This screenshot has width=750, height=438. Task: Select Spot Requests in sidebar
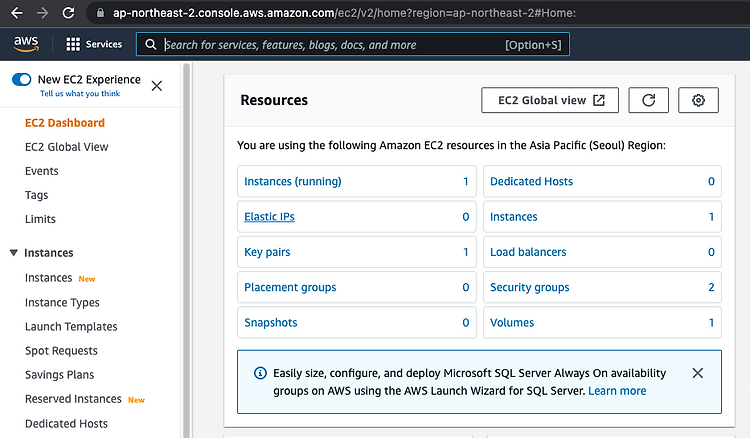(61, 351)
